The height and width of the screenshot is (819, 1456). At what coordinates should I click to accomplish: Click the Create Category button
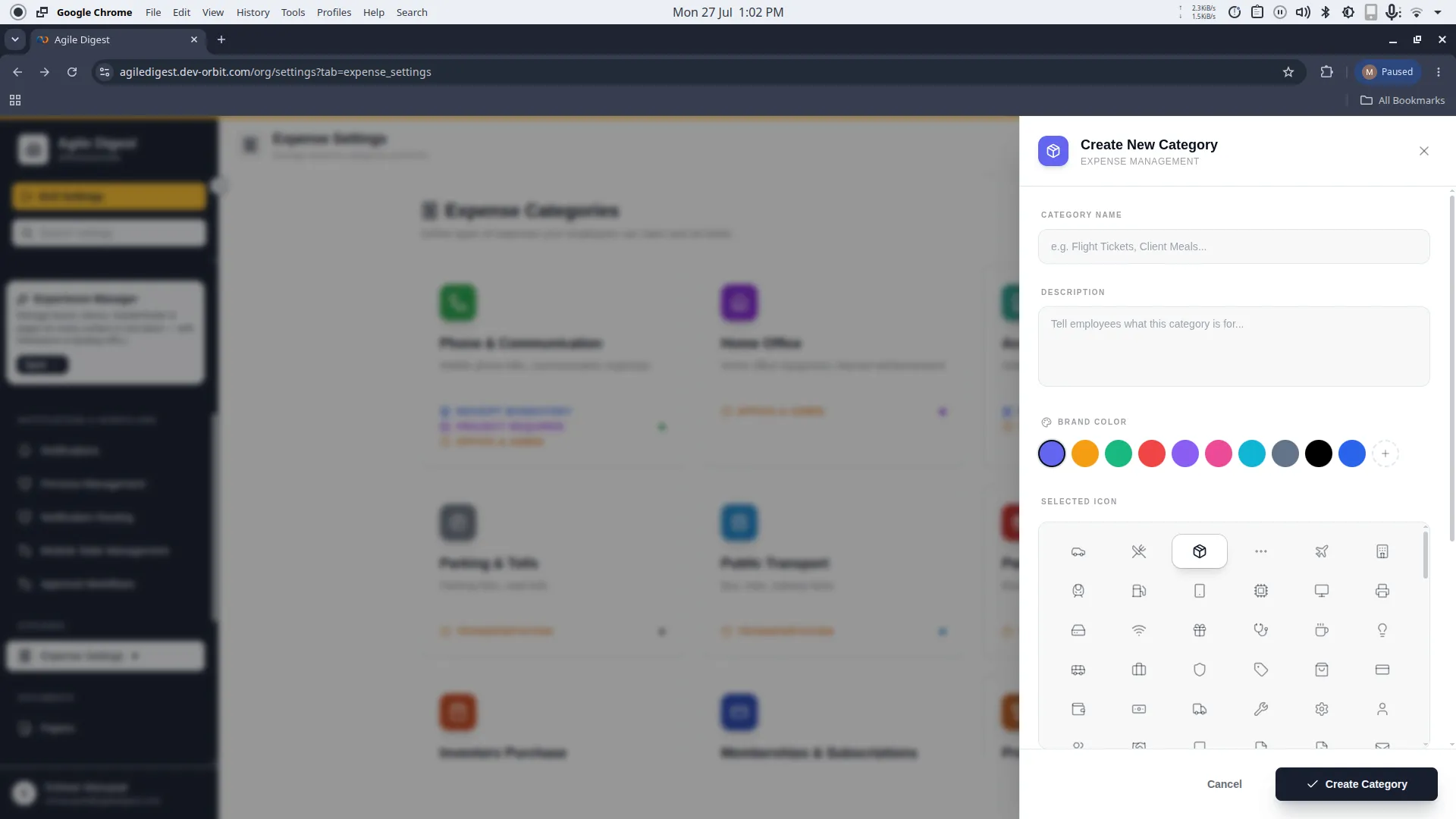pyautogui.click(x=1356, y=784)
